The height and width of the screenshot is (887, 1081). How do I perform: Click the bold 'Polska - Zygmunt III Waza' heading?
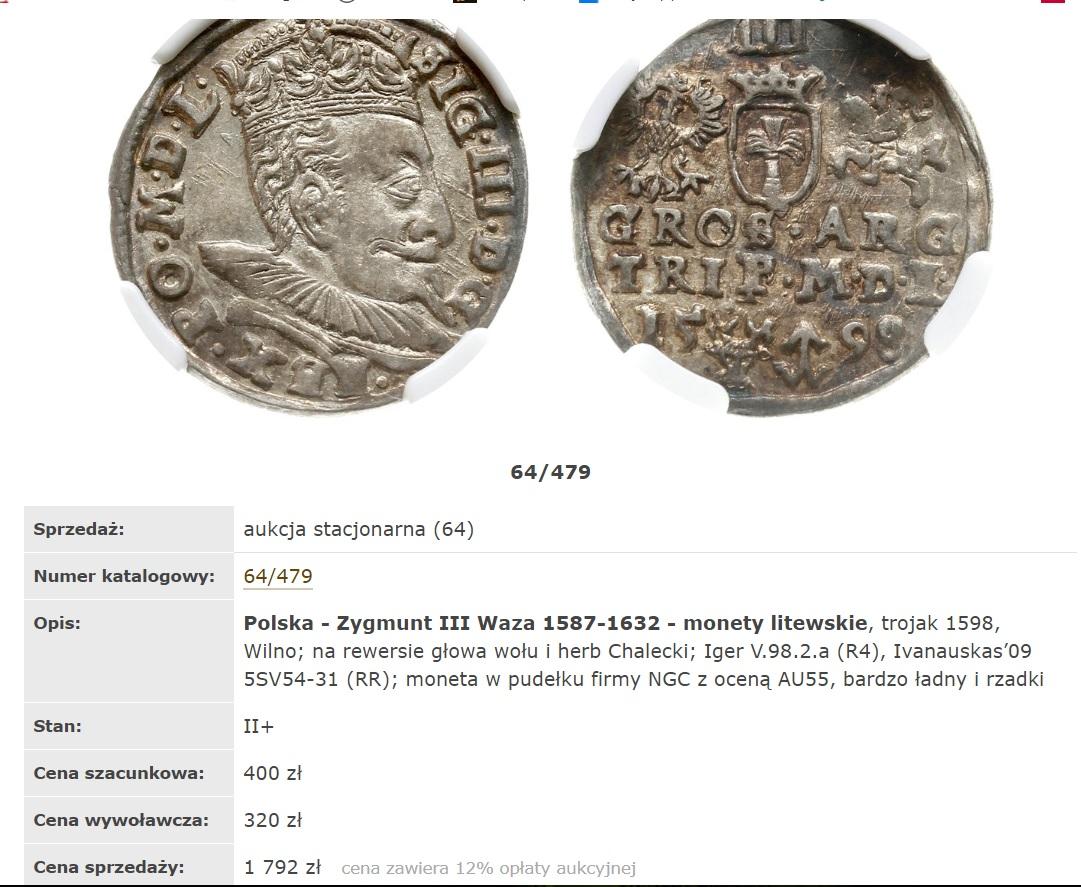coord(389,623)
